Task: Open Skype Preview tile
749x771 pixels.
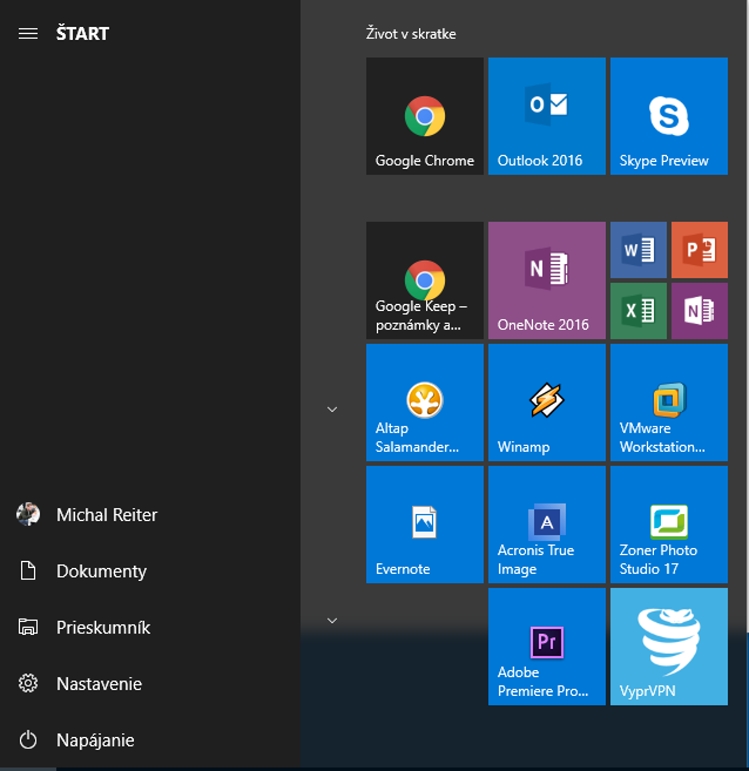Action: (668, 116)
